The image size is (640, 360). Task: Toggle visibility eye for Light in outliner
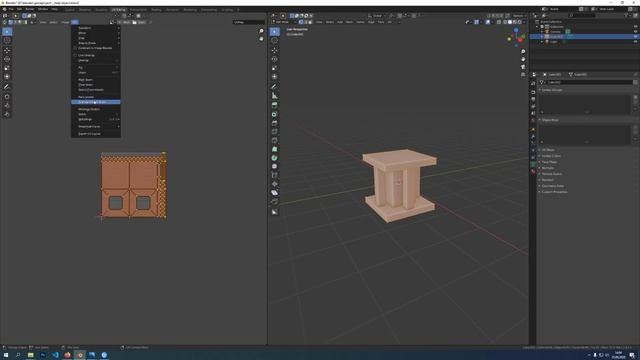tap(636, 41)
